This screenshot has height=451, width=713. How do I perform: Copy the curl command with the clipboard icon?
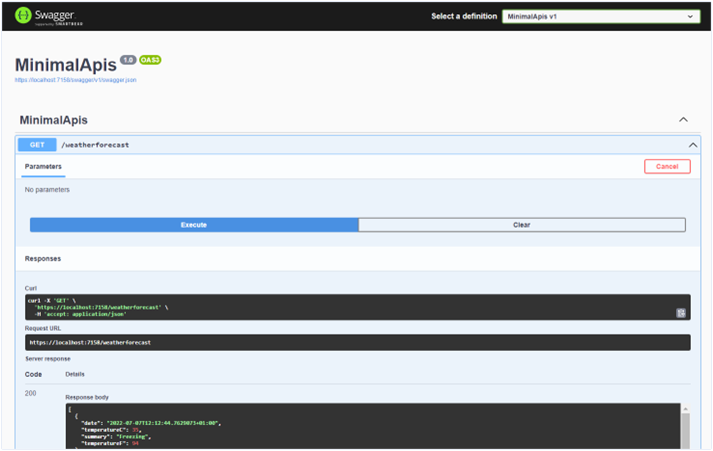(680, 313)
